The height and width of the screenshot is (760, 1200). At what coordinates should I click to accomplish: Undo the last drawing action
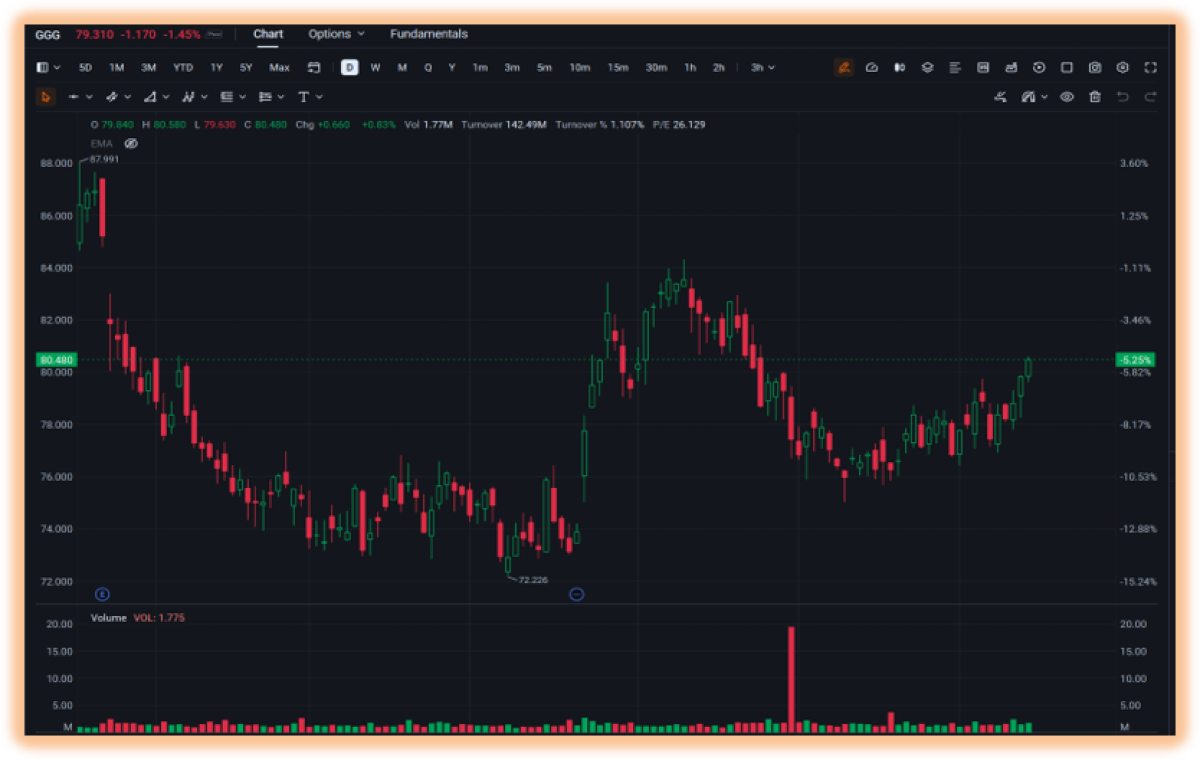(x=1123, y=97)
